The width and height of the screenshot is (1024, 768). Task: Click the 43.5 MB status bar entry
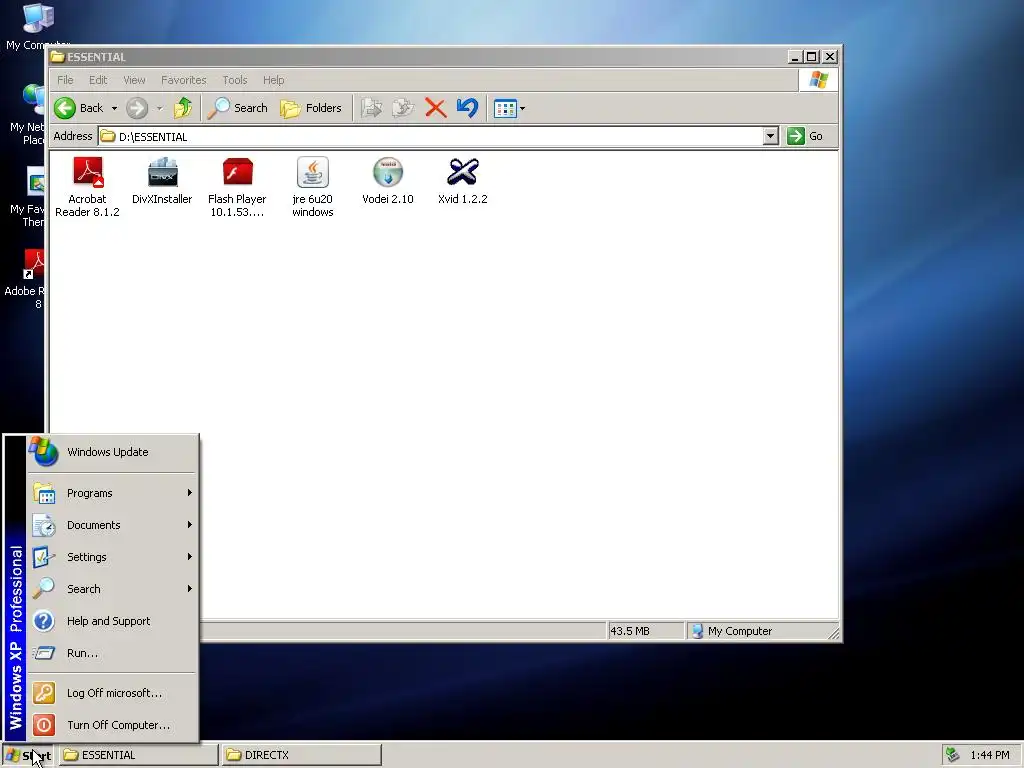click(645, 631)
